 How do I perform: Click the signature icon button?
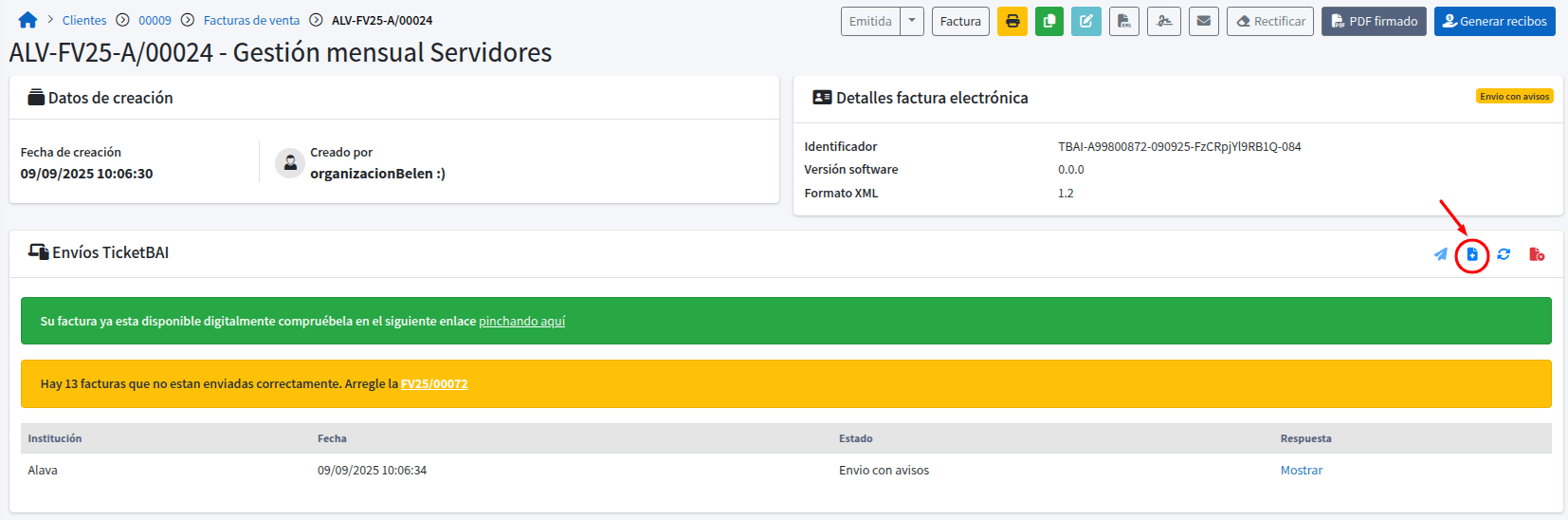(1164, 21)
